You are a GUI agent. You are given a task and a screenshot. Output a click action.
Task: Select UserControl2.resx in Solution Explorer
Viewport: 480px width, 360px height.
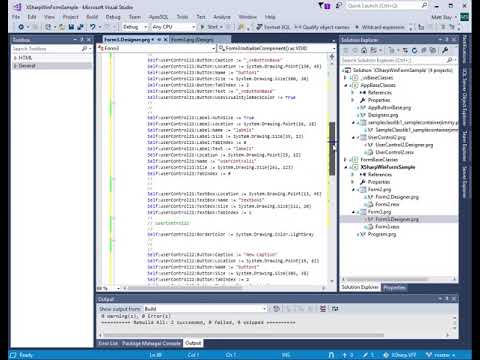click(x=394, y=152)
